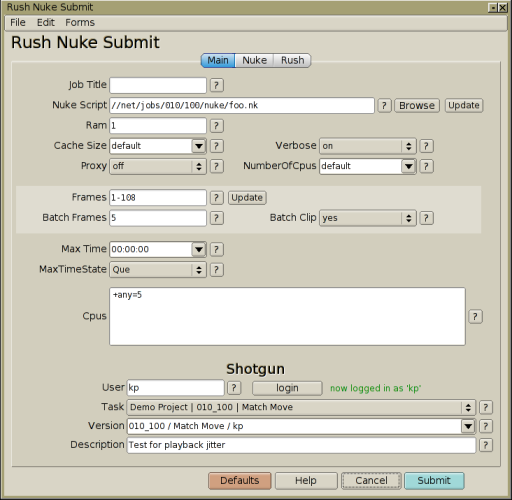Switch to the Nuke tab
This screenshot has width=512, height=500.
point(255,61)
